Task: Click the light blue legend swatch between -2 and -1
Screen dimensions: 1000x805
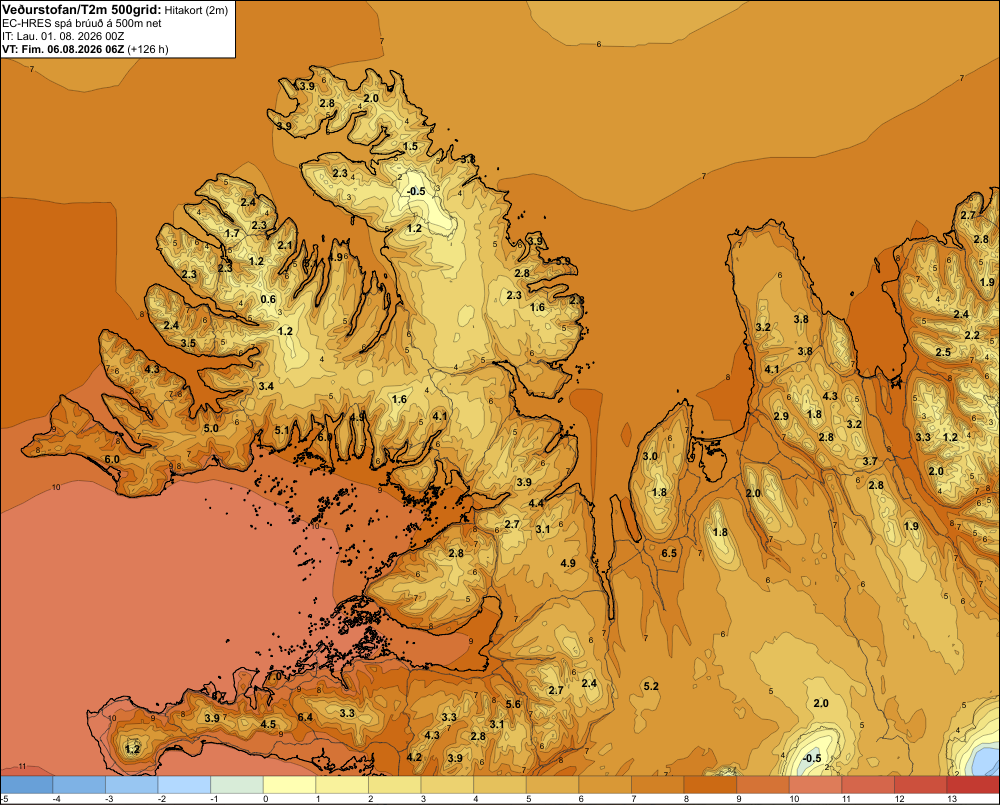Action: (x=184, y=785)
